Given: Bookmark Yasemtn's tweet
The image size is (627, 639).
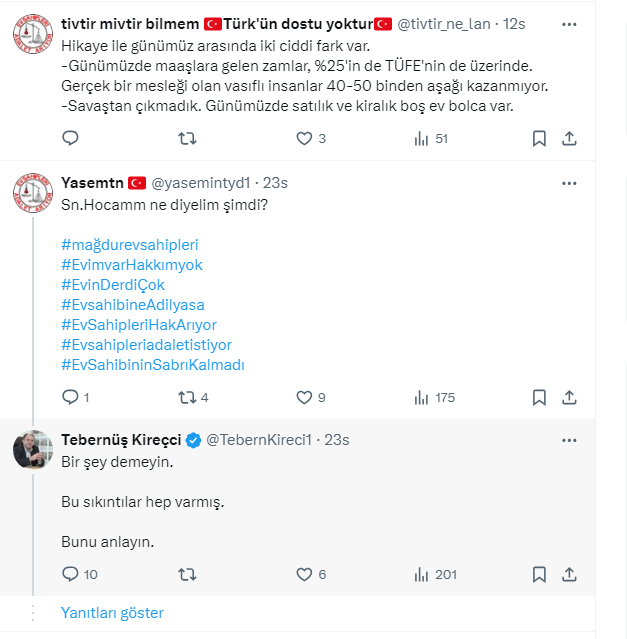Looking at the screenshot, I should click(x=539, y=397).
